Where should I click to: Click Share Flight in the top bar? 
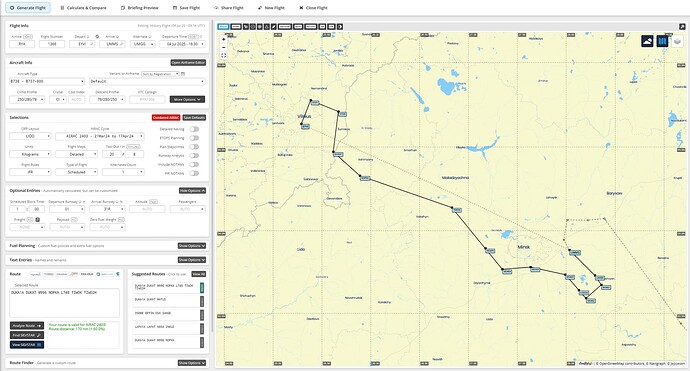pyautogui.click(x=228, y=7)
